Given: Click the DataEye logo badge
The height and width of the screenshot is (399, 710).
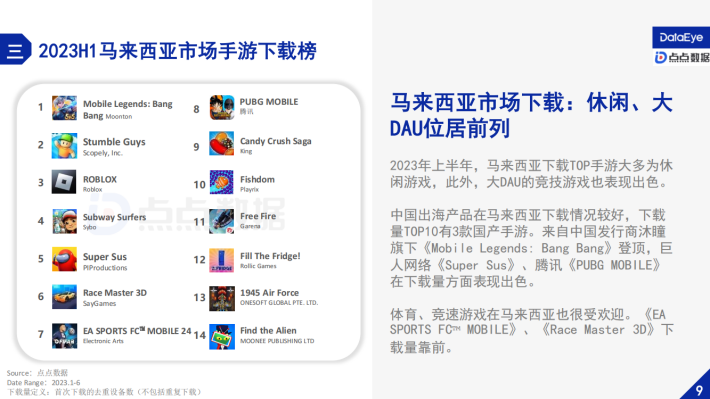Looking at the screenshot, I should tap(681, 38).
